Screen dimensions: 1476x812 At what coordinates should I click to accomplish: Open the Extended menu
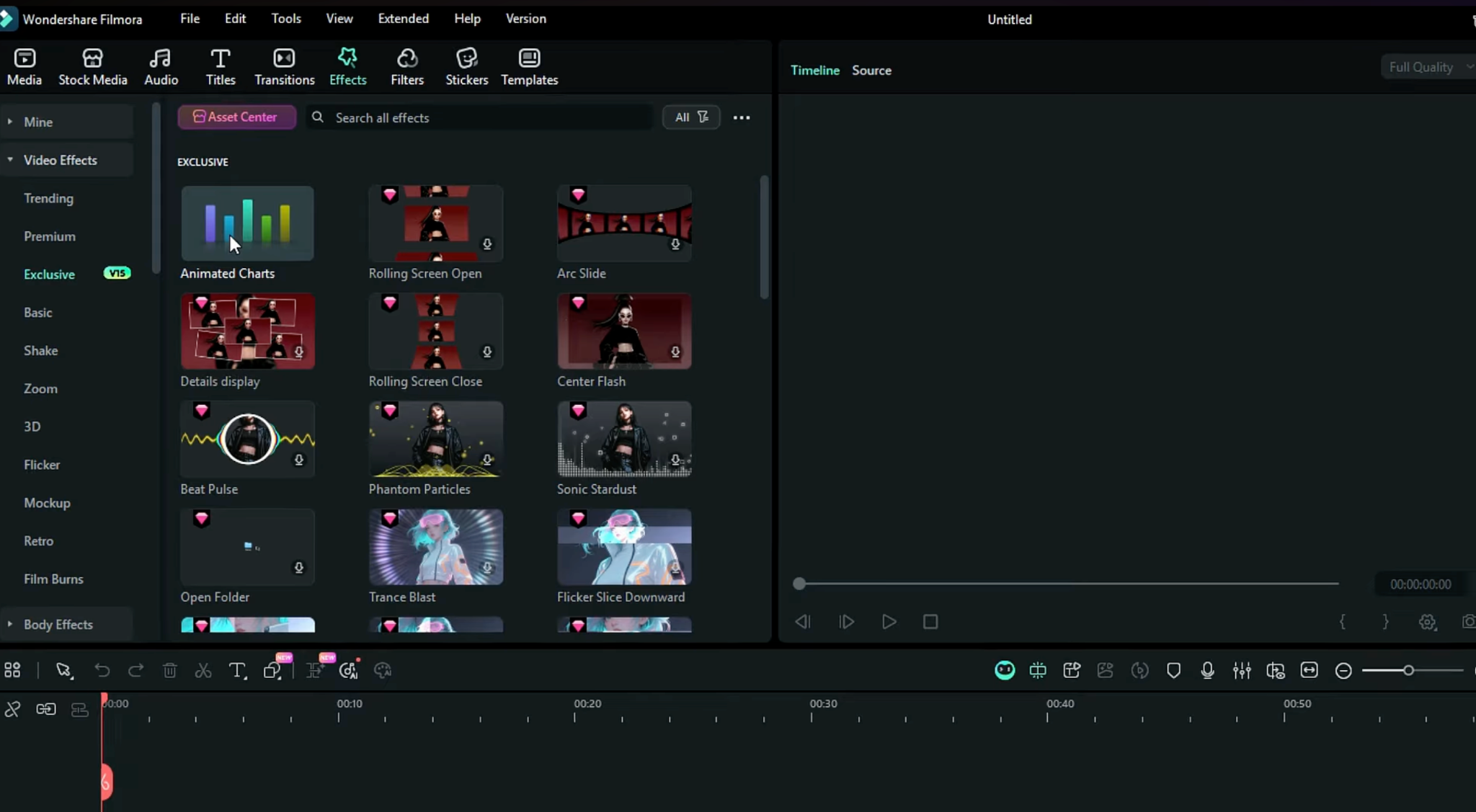pos(403,18)
